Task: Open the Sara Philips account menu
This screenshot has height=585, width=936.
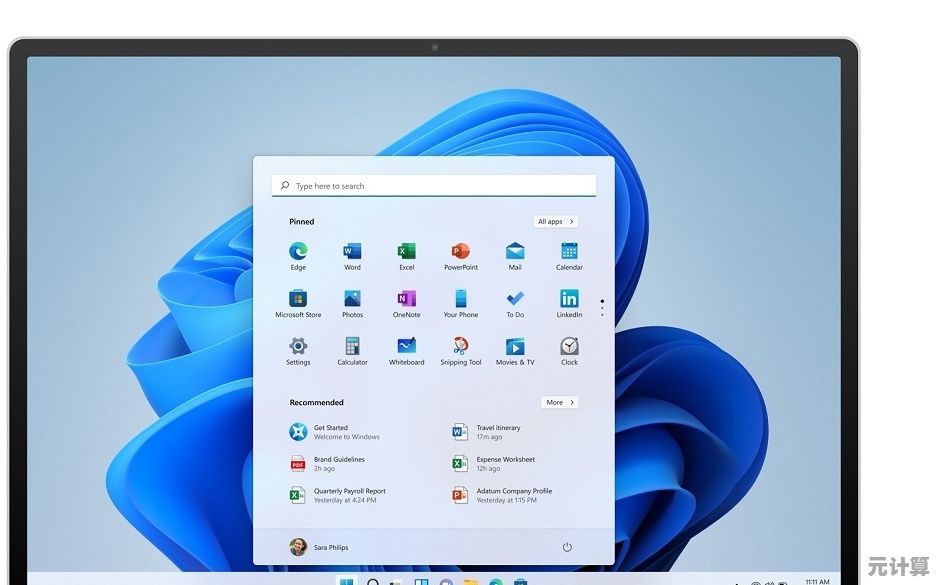Action: 319,547
